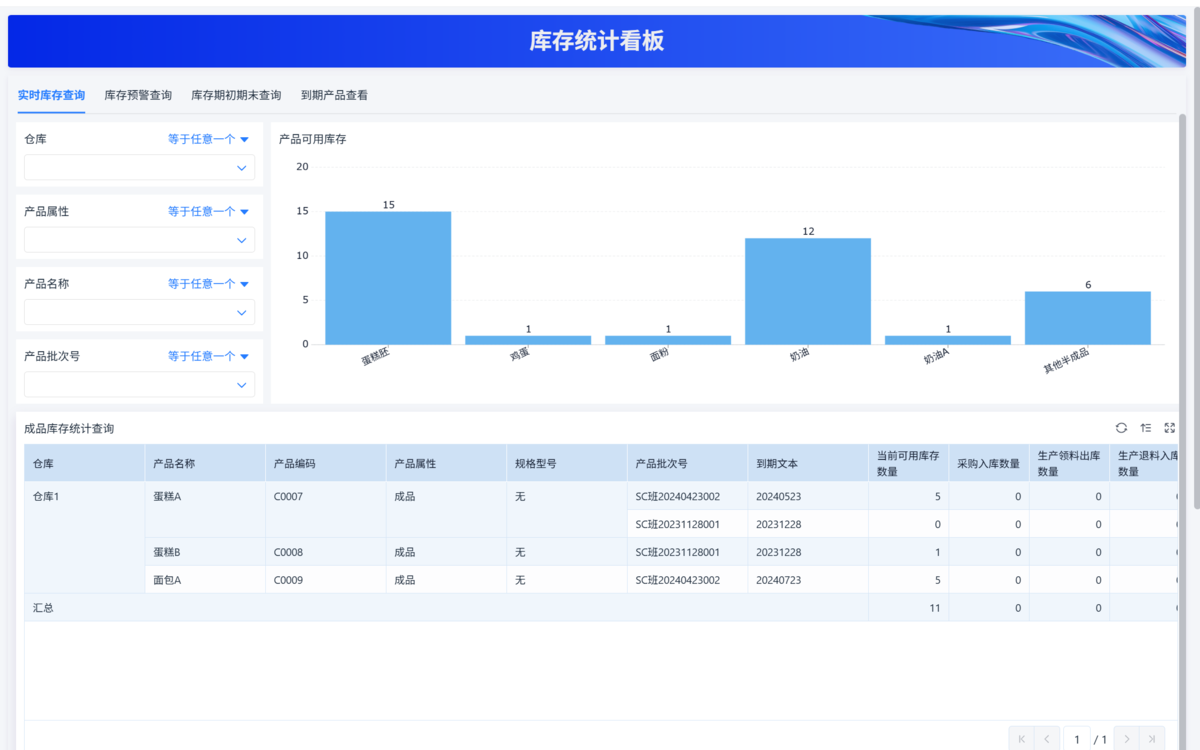Viewport: 1200px width, 750px height.
Task: Click the page number input field
Action: 1076,739
